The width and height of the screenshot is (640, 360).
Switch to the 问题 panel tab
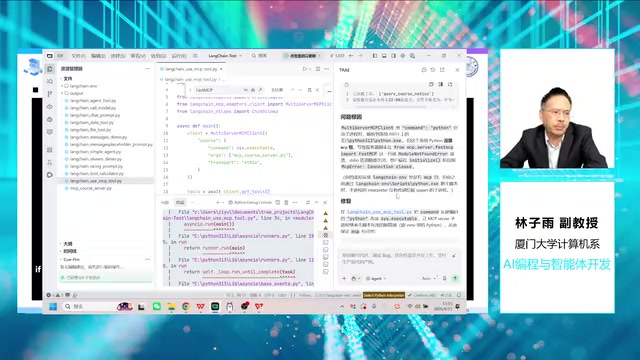click(165, 202)
